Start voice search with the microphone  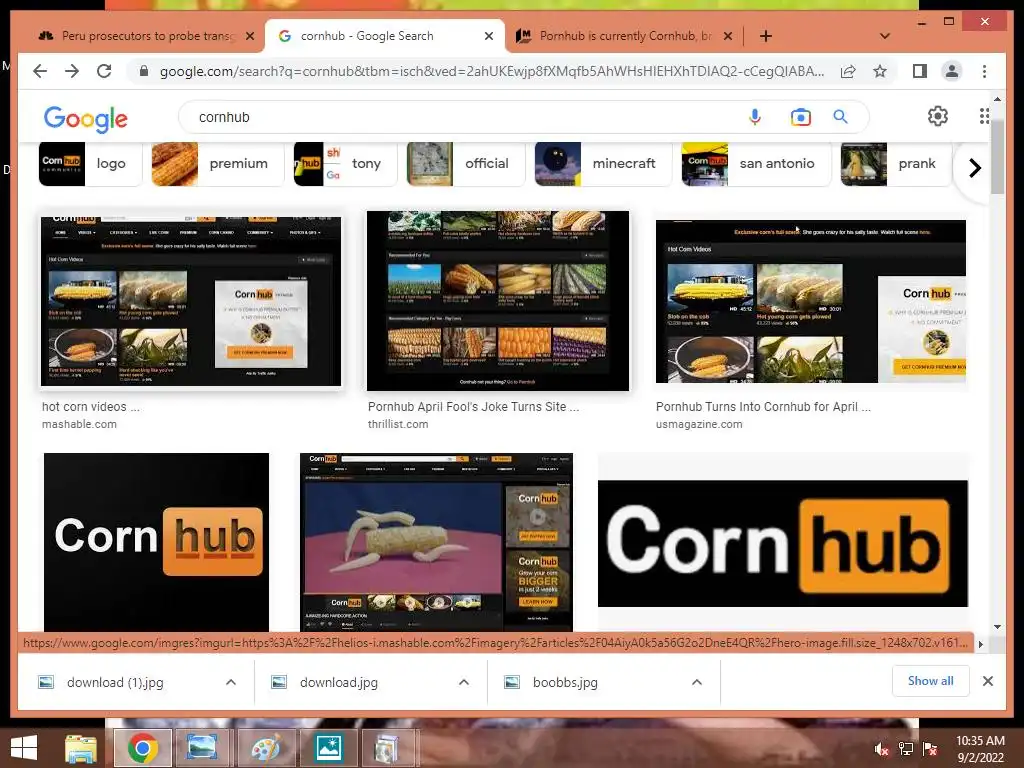[x=755, y=117]
